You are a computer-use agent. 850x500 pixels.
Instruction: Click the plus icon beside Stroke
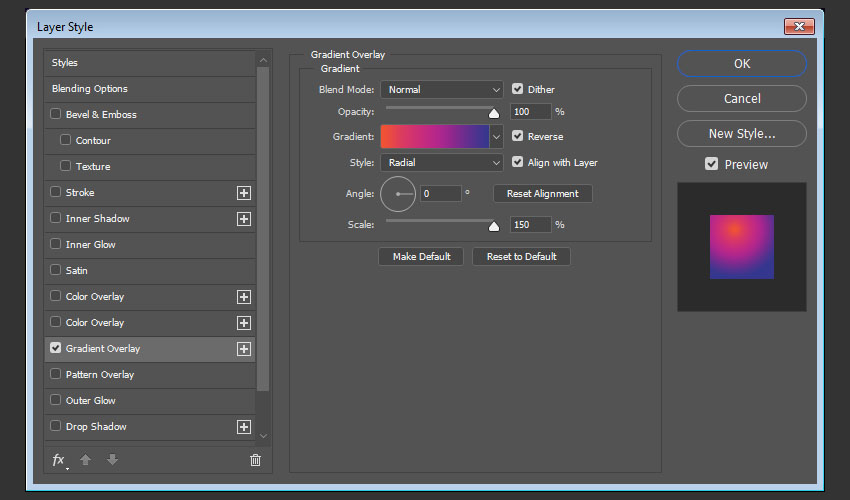click(243, 193)
